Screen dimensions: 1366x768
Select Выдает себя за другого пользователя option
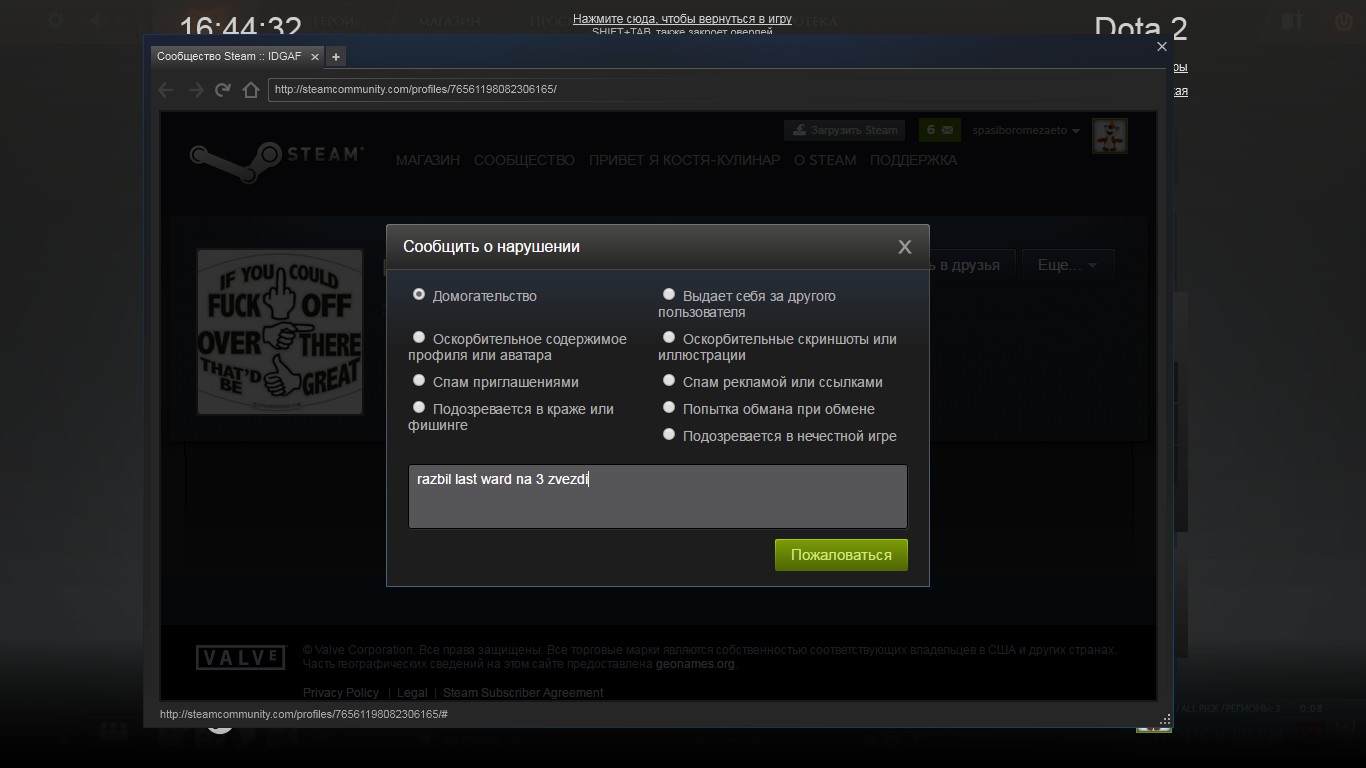[669, 295]
